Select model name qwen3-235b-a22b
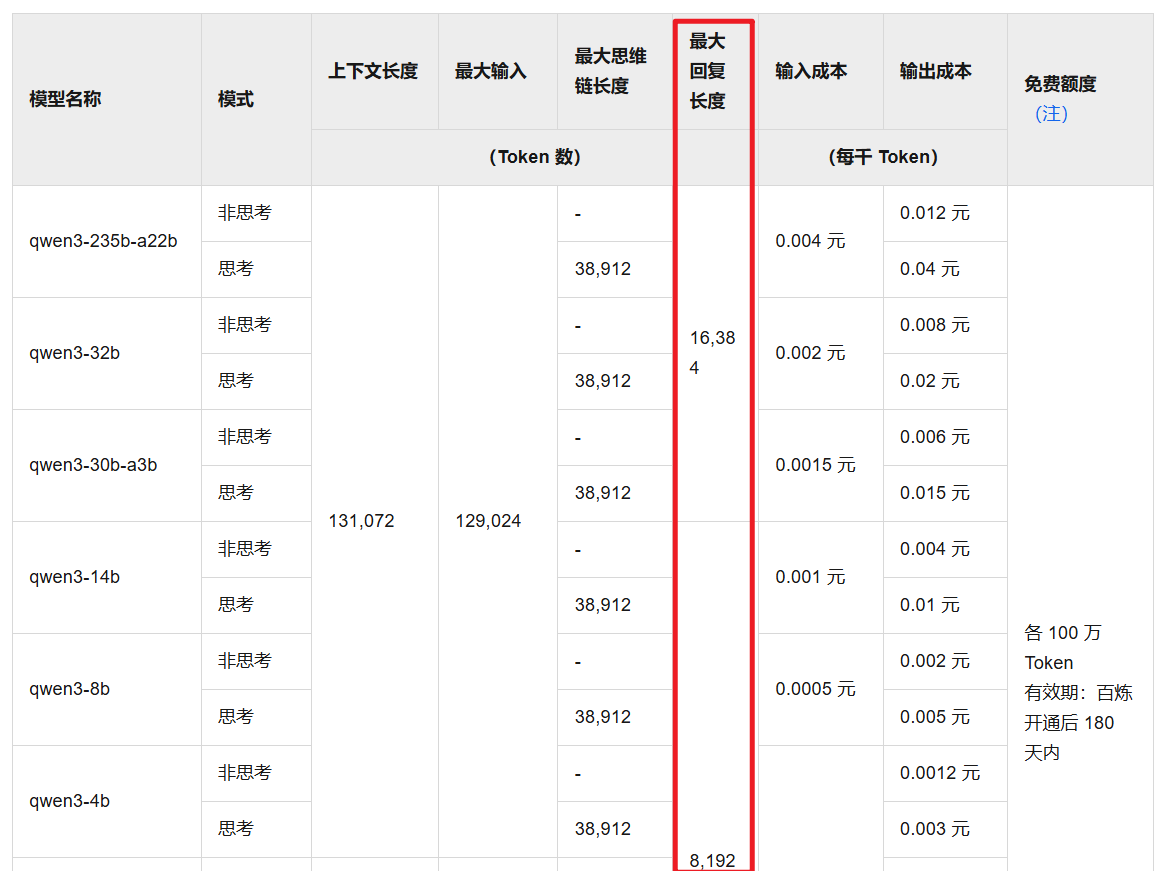The width and height of the screenshot is (1164, 871). pos(103,241)
